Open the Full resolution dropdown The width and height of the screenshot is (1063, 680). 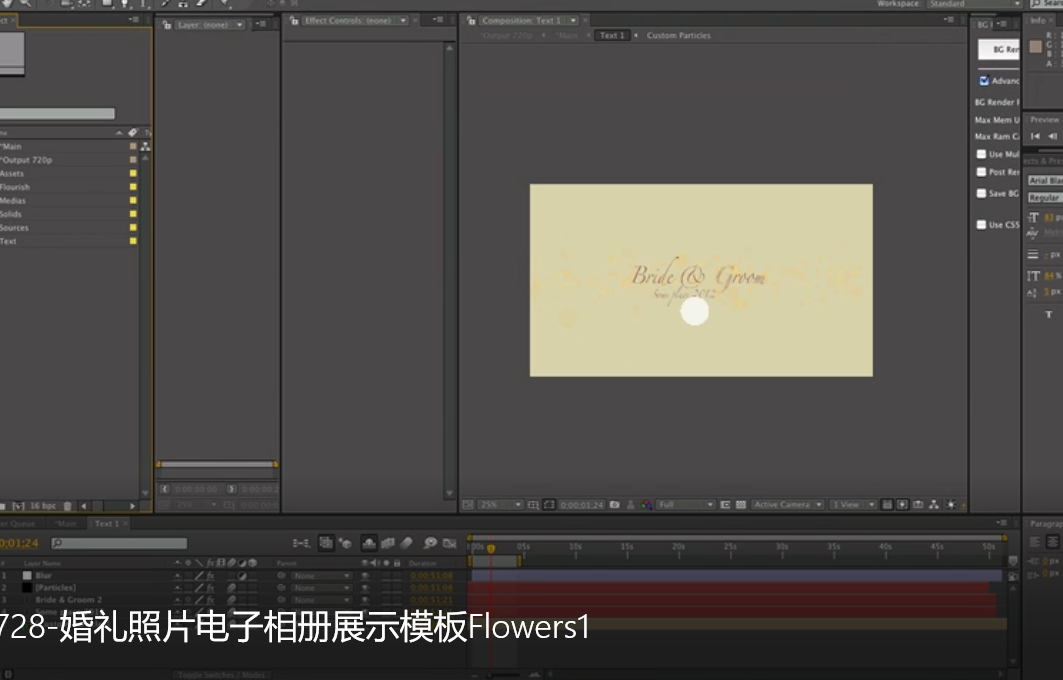tap(685, 504)
